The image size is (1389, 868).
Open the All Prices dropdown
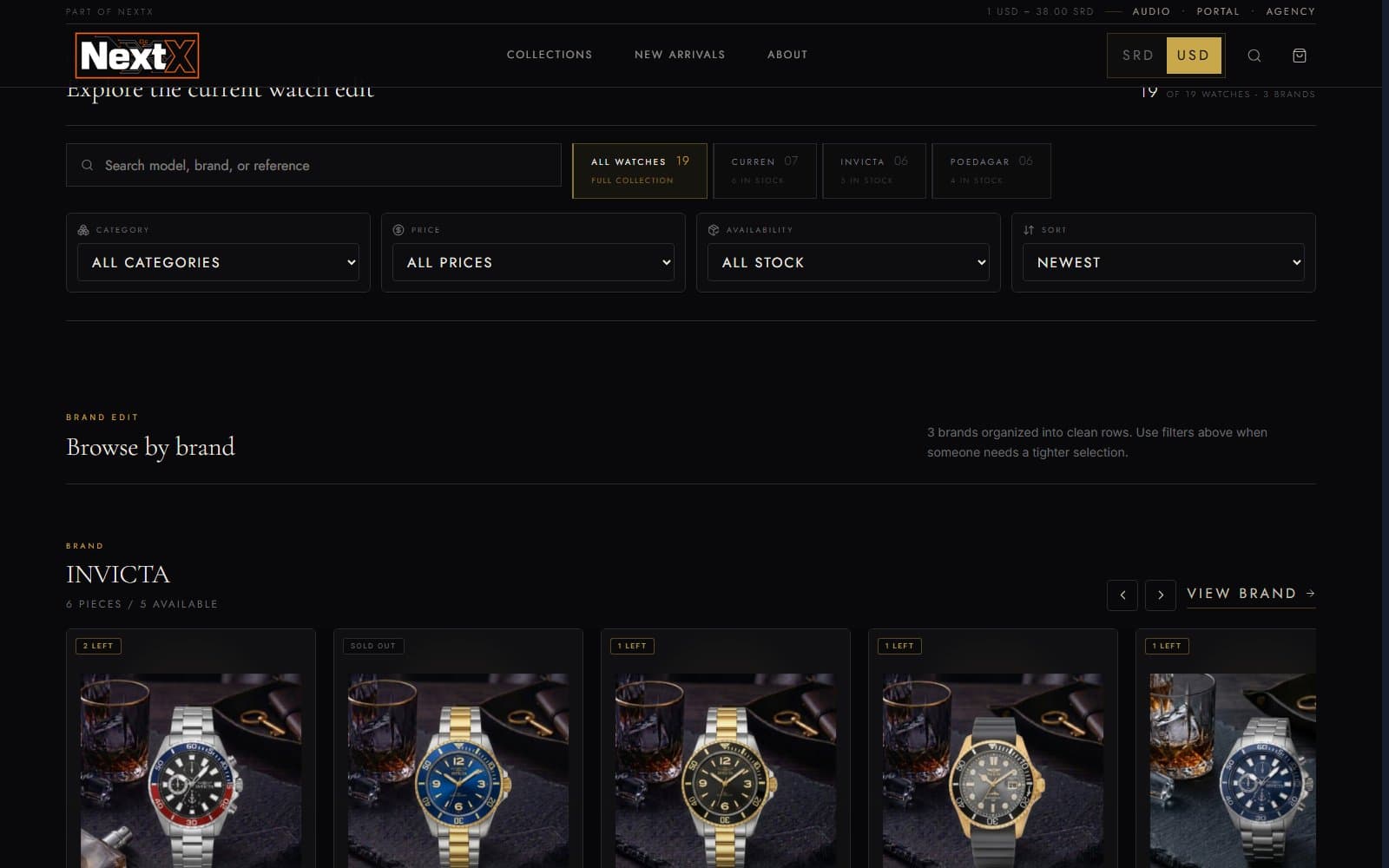[533, 262]
